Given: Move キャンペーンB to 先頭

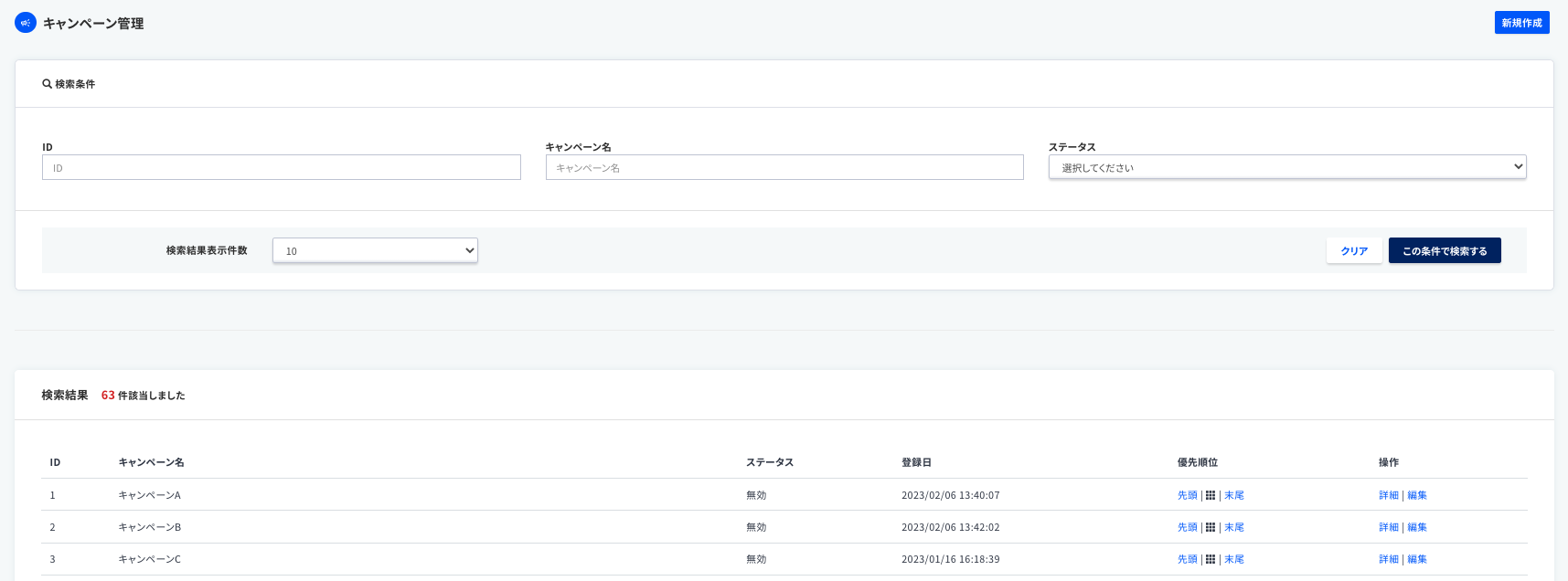Looking at the screenshot, I should [1187, 527].
